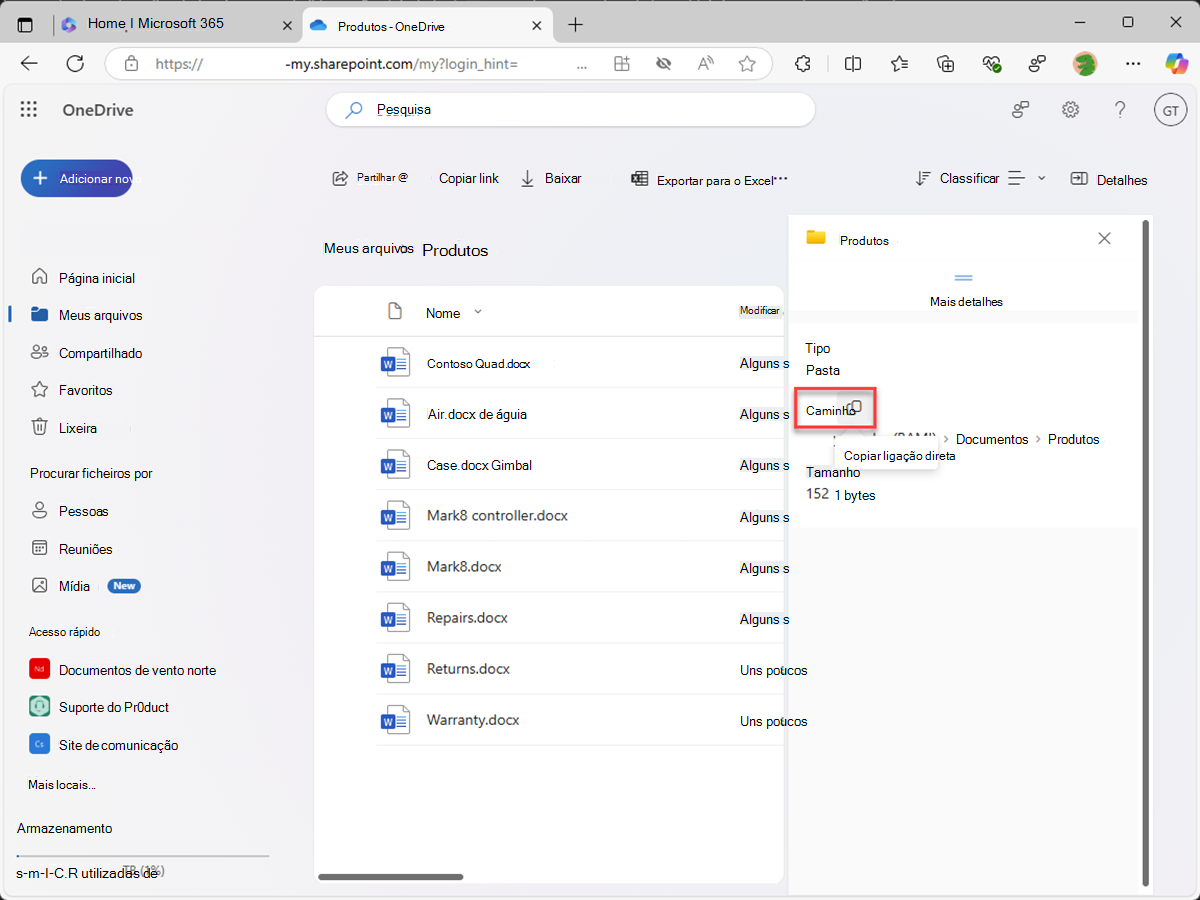Click Meus arquivos breadcrumb link
Screen dimensions: 1200x900
(369, 249)
